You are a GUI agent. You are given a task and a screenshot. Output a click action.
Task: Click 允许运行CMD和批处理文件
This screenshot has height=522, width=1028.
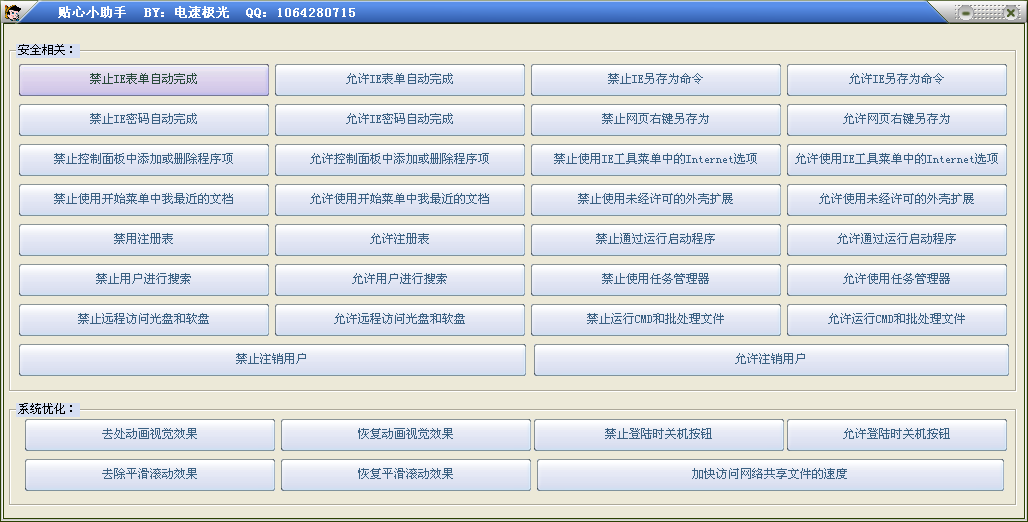tap(897, 320)
